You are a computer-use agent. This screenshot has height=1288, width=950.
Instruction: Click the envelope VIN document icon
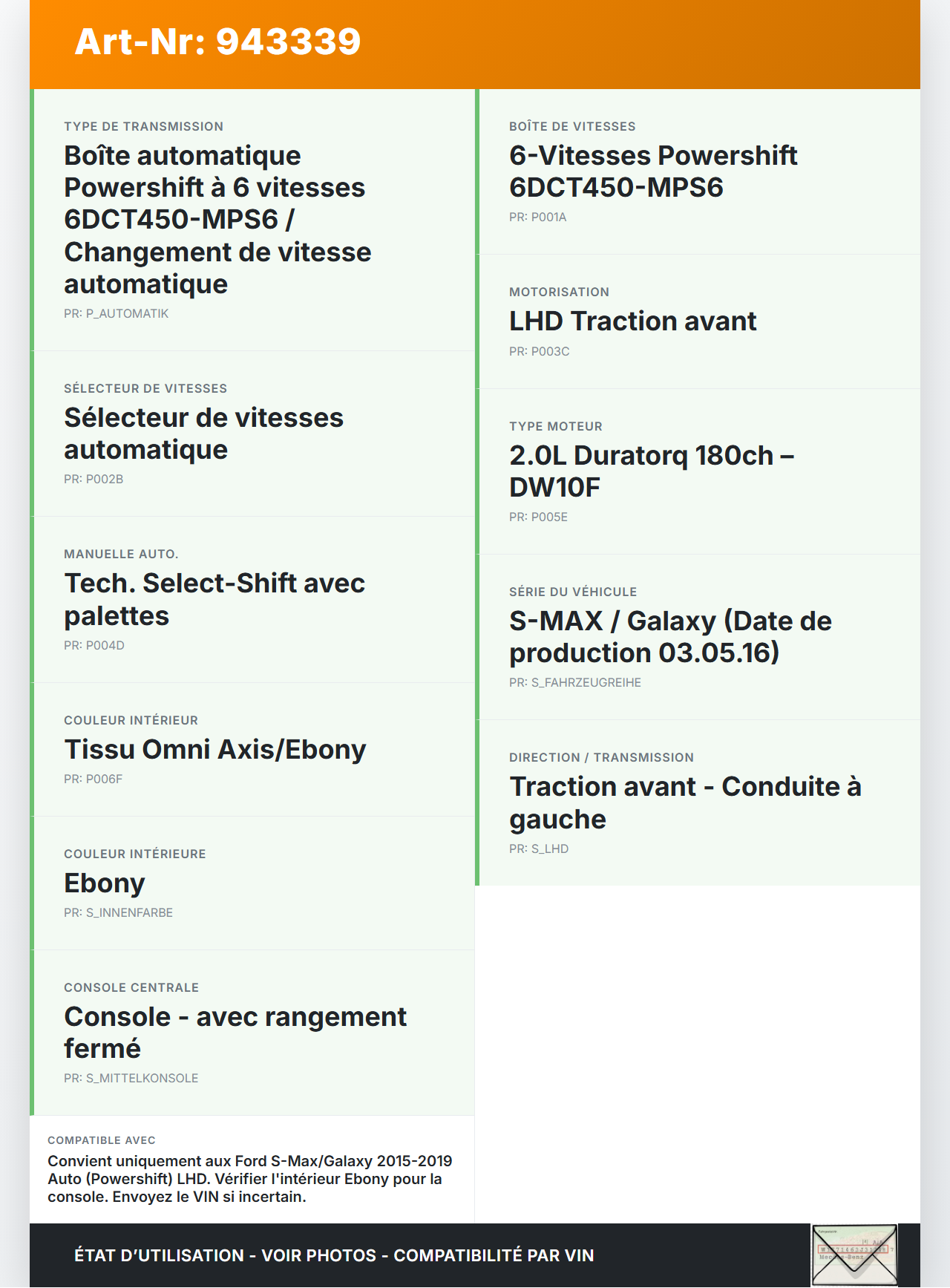click(x=854, y=1255)
